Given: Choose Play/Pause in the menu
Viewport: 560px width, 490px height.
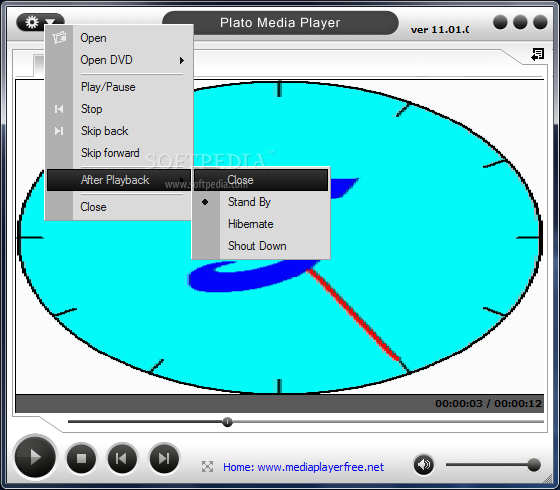Looking at the screenshot, I should [119, 87].
